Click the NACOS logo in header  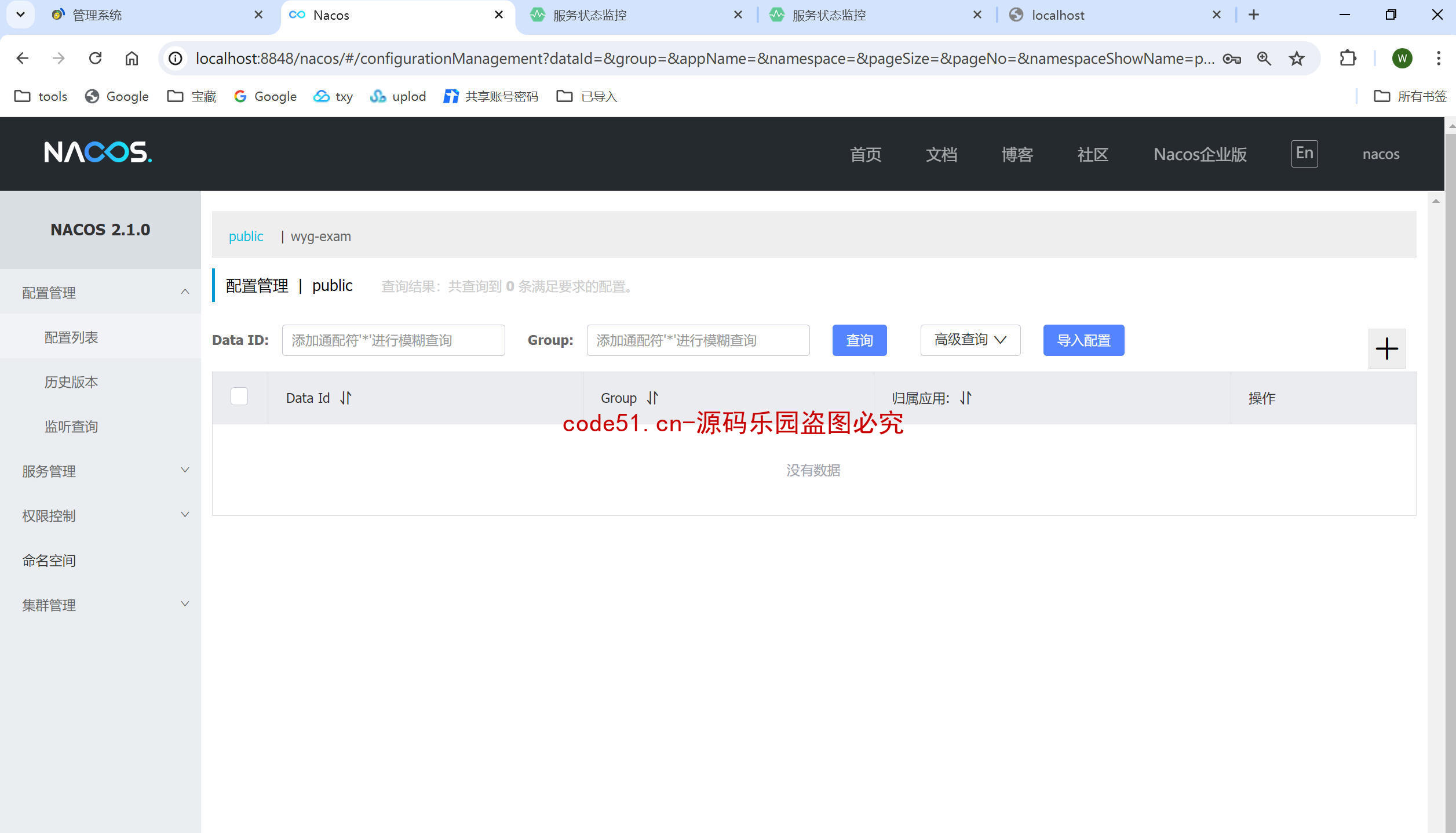point(98,152)
